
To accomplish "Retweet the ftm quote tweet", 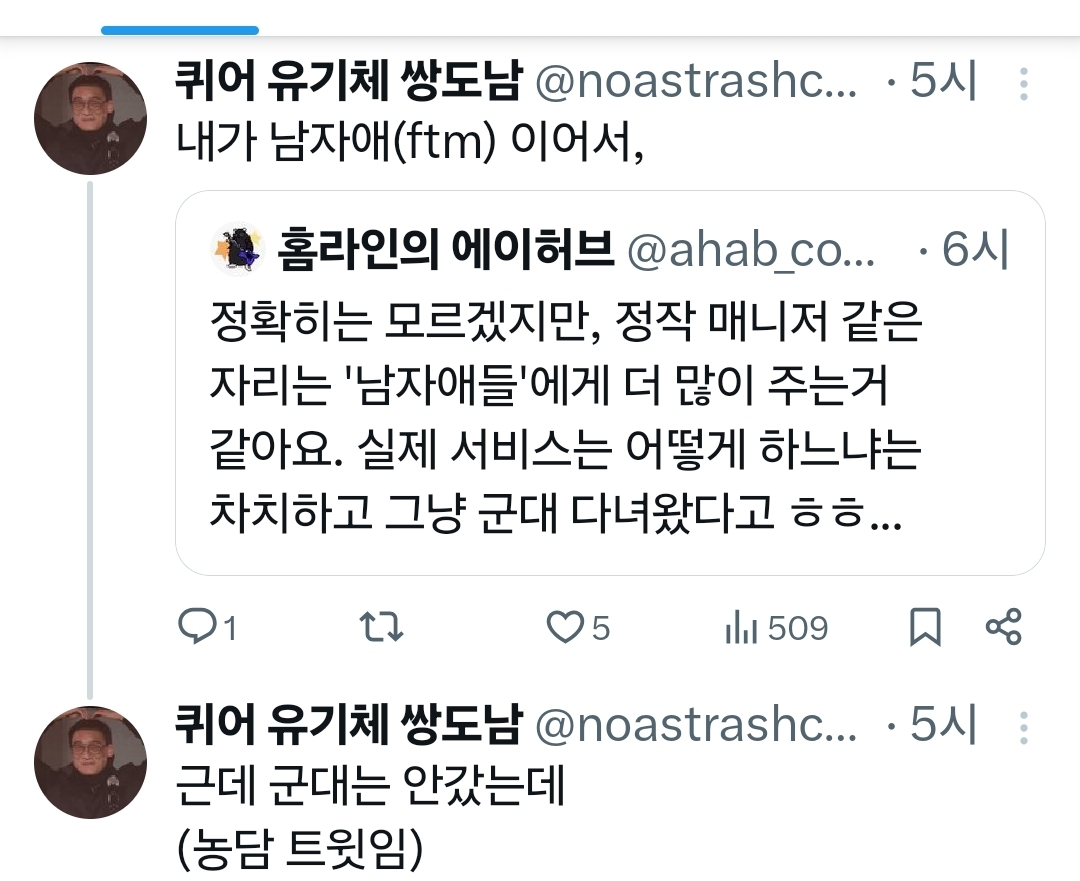I will [x=381, y=628].
